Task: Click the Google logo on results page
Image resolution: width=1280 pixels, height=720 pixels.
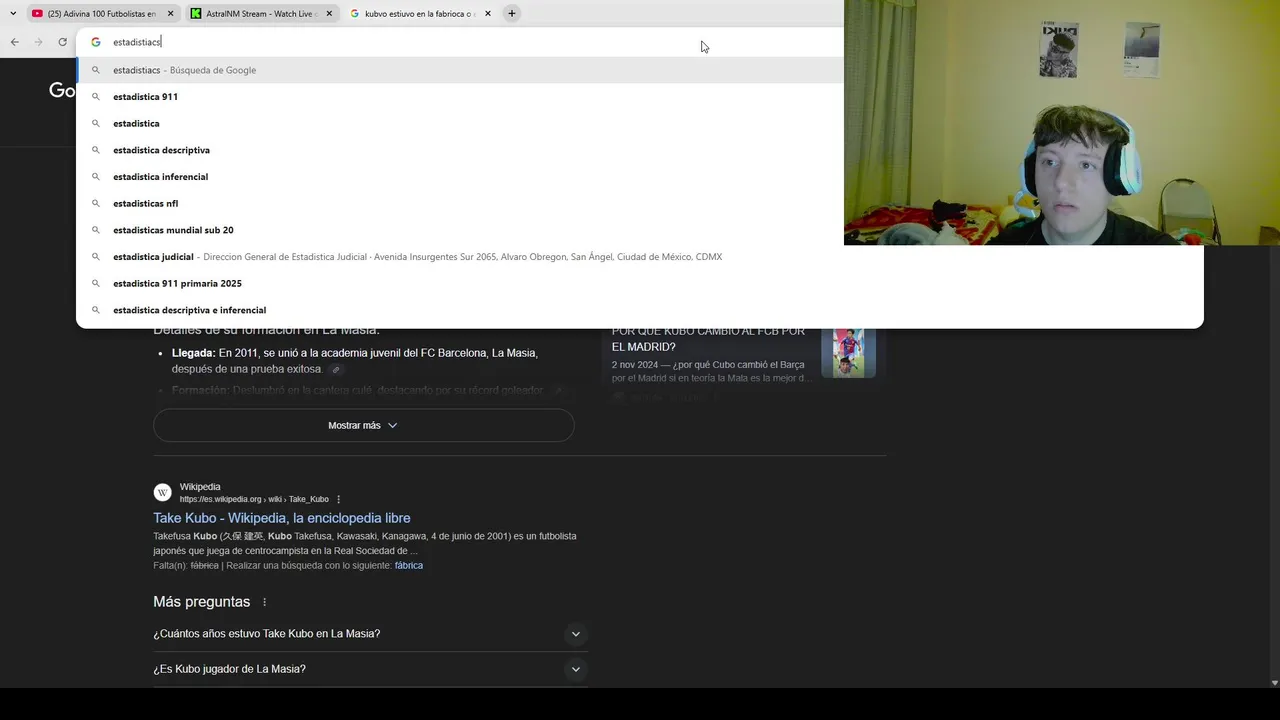Action: point(62,90)
